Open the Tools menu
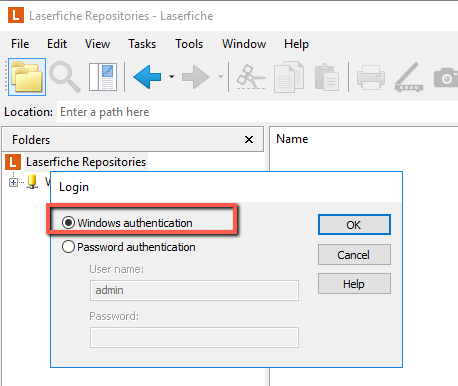This screenshot has width=458, height=386. coord(189,44)
